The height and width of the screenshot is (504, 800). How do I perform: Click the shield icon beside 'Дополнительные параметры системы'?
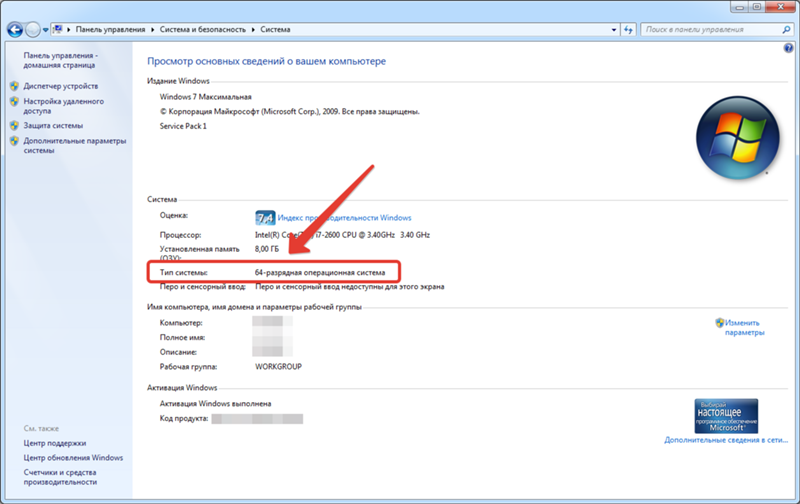point(14,141)
